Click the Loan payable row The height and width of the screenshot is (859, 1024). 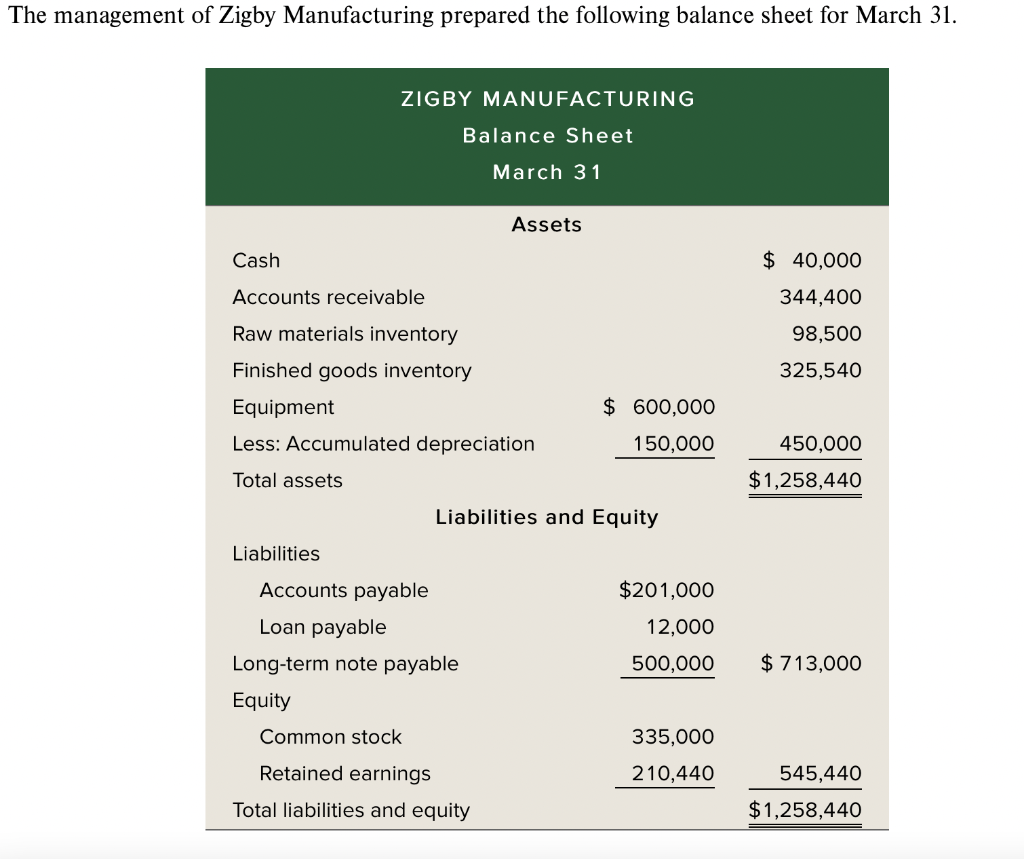coord(322,627)
